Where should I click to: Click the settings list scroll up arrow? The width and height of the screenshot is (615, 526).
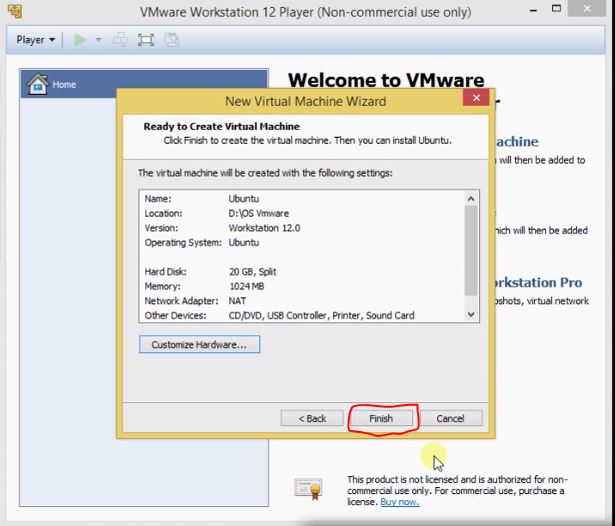point(471,199)
